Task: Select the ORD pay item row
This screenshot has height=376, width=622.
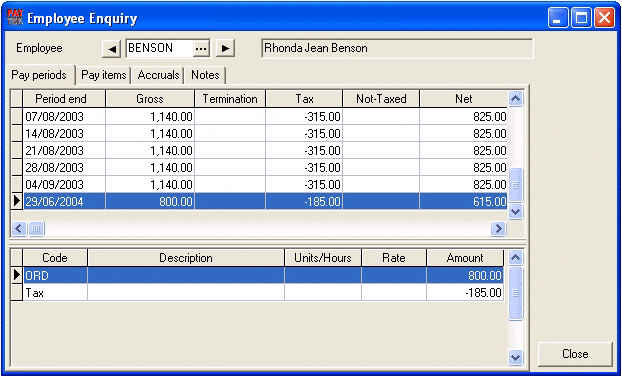Action: click(x=257, y=275)
